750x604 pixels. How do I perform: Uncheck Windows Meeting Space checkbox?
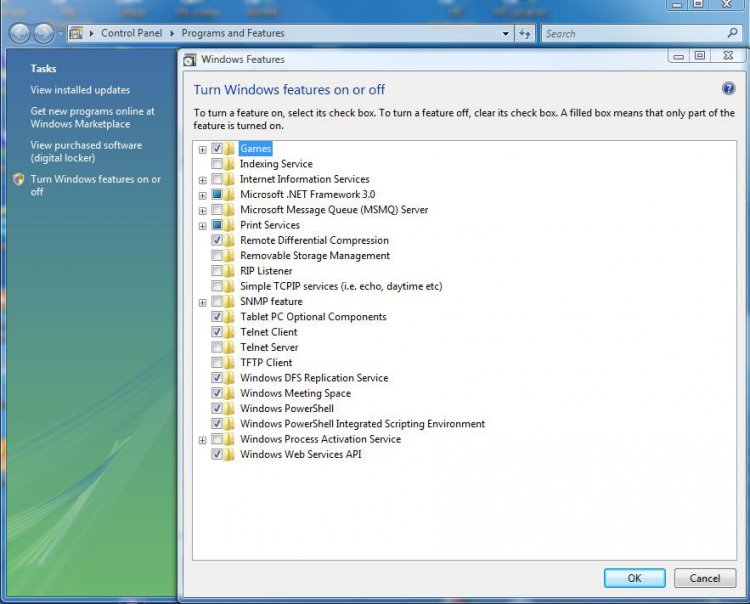point(217,393)
